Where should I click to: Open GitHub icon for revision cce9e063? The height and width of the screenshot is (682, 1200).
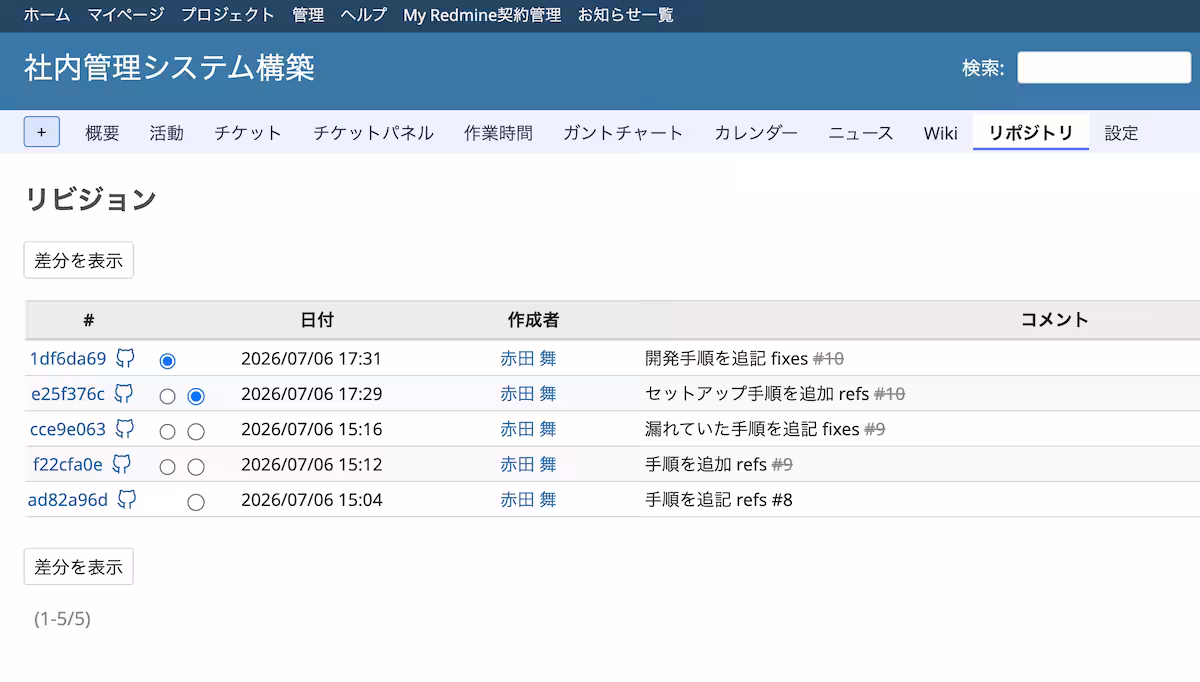pyautogui.click(x=125, y=429)
